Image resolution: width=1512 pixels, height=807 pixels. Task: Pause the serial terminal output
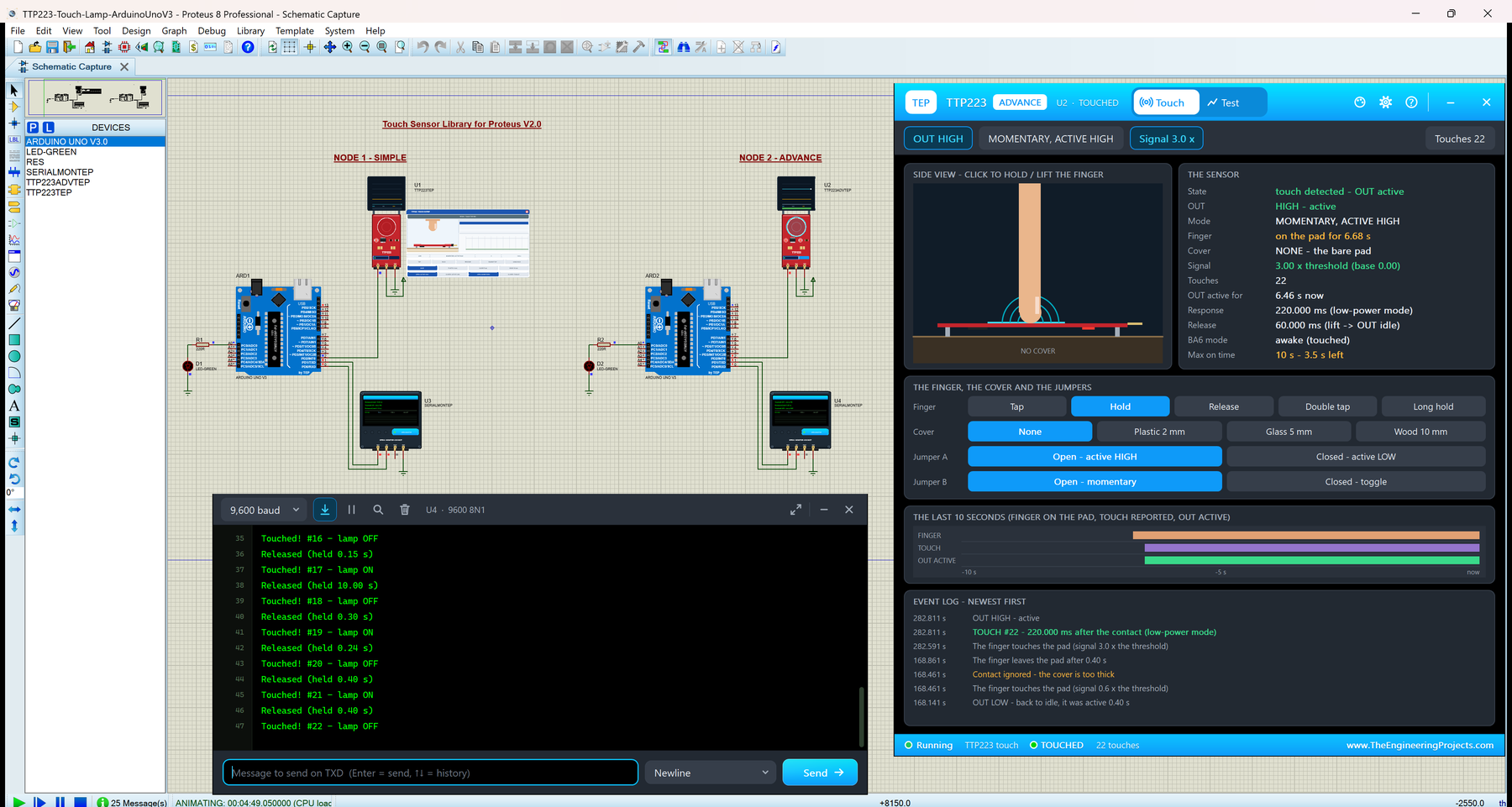[x=352, y=510]
